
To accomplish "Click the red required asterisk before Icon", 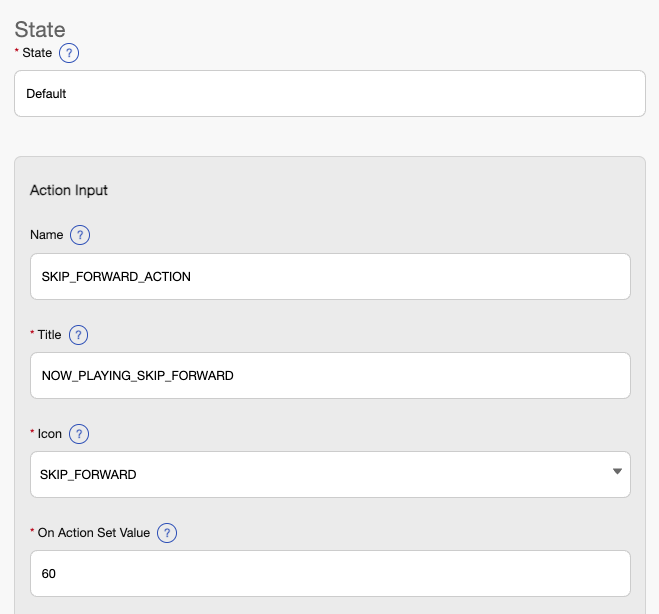I will [32, 432].
